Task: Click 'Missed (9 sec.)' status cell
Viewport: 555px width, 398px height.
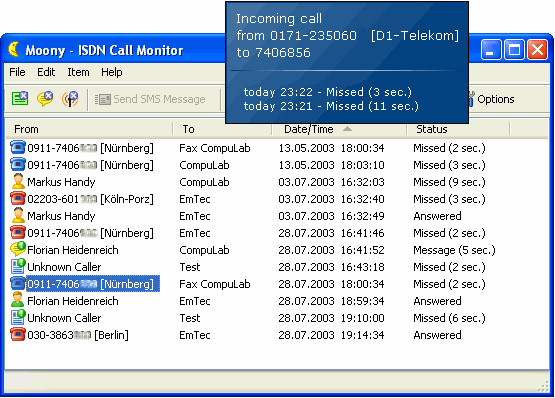Action: click(449, 182)
